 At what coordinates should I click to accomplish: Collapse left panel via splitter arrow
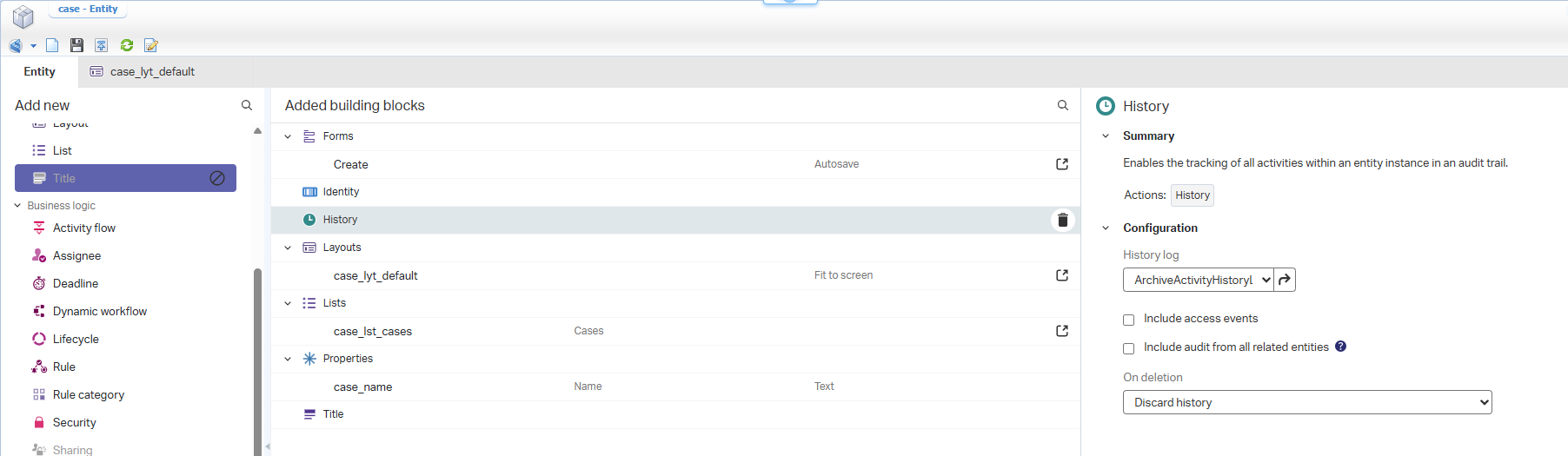click(267, 446)
